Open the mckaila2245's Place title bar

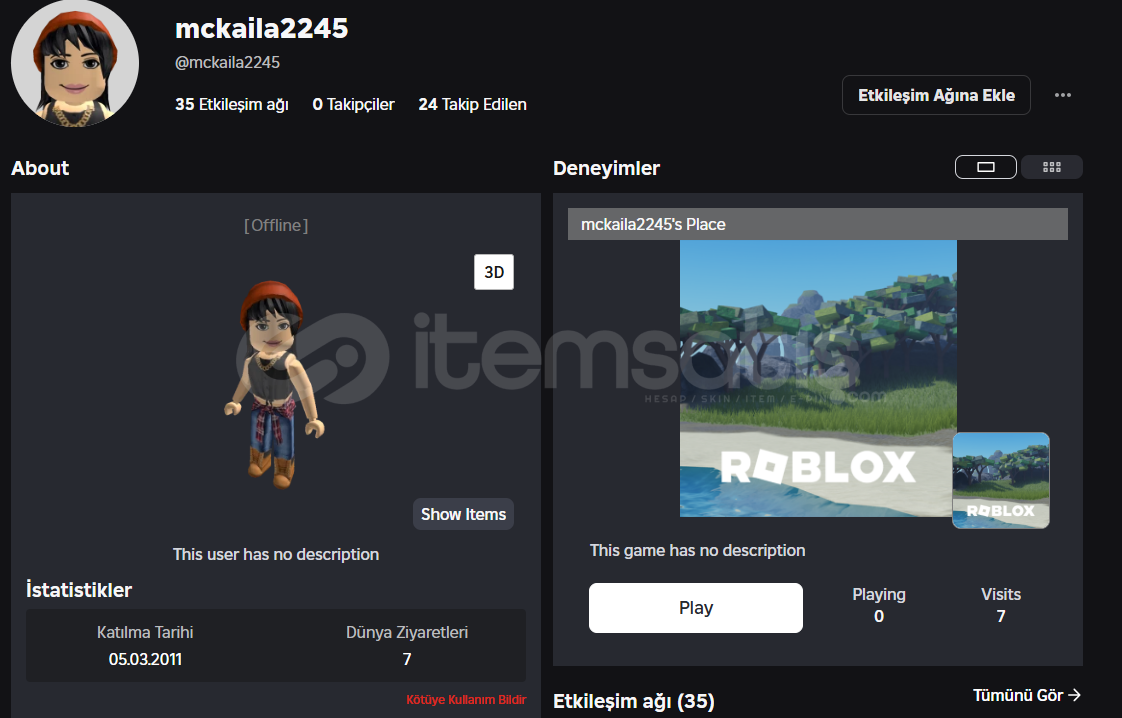[817, 224]
